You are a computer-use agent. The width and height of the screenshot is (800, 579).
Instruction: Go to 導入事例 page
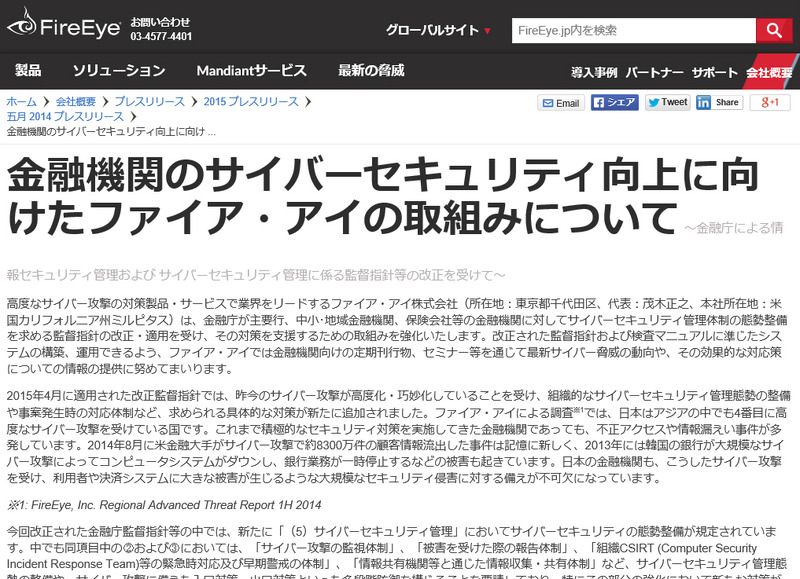(594, 73)
